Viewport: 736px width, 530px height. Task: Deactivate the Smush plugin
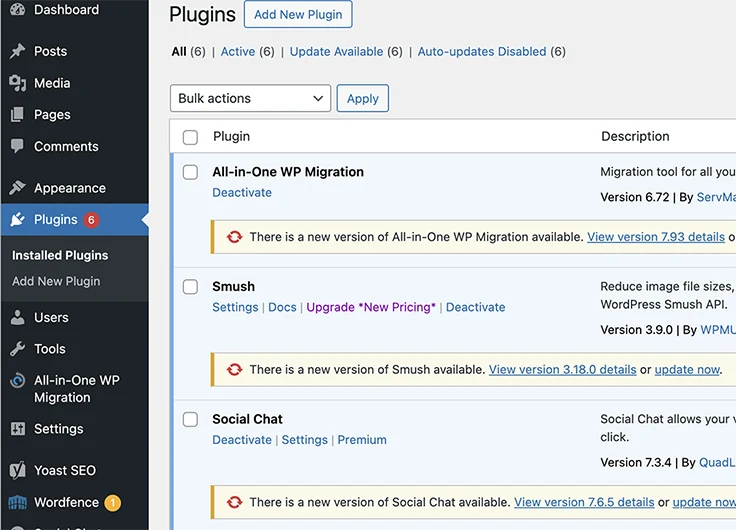[475, 307]
